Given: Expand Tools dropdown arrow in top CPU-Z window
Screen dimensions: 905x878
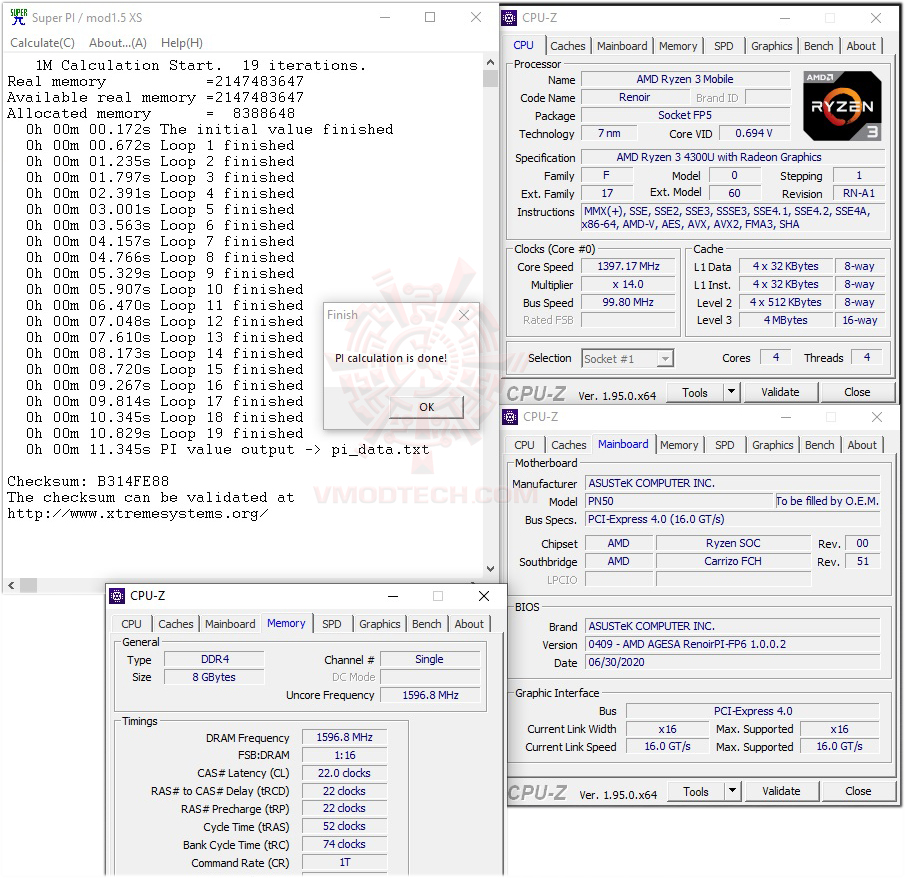Looking at the screenshot, I should coord(731,393).
